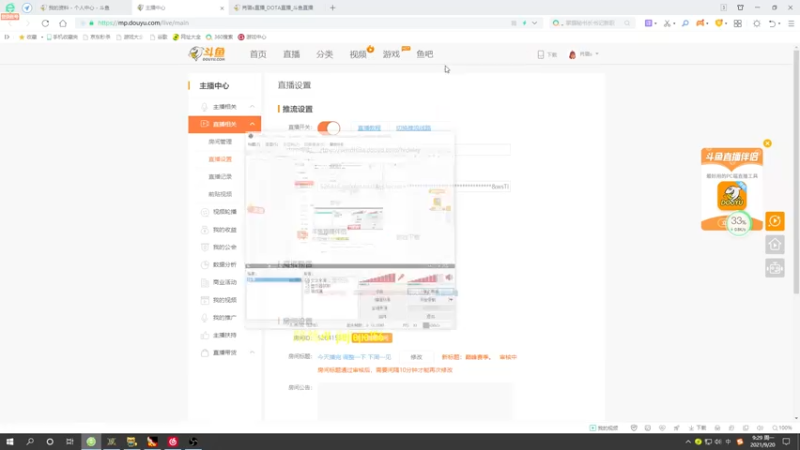800x450 pixels.
Task: Click the 我的公会 sidebar icon
Action: pyautogui.click(x=205, y=247)
